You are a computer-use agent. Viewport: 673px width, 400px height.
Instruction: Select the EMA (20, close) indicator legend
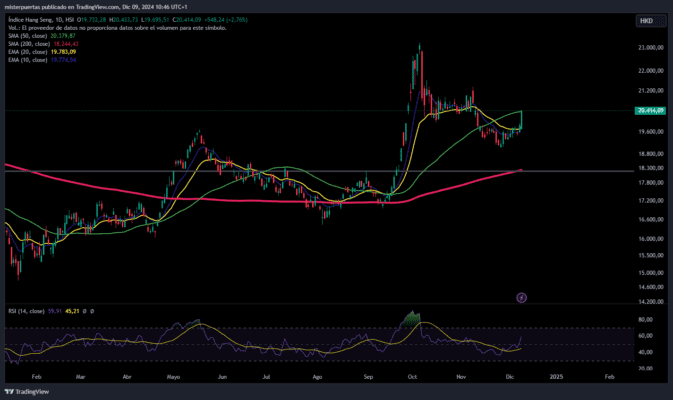click(x=42, y=52)
